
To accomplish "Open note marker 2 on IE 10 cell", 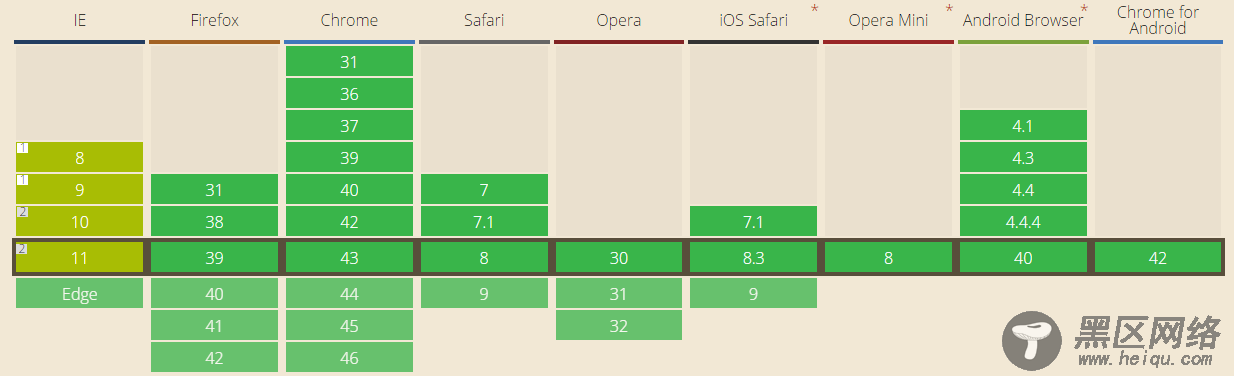I will [x=22, y=212].
